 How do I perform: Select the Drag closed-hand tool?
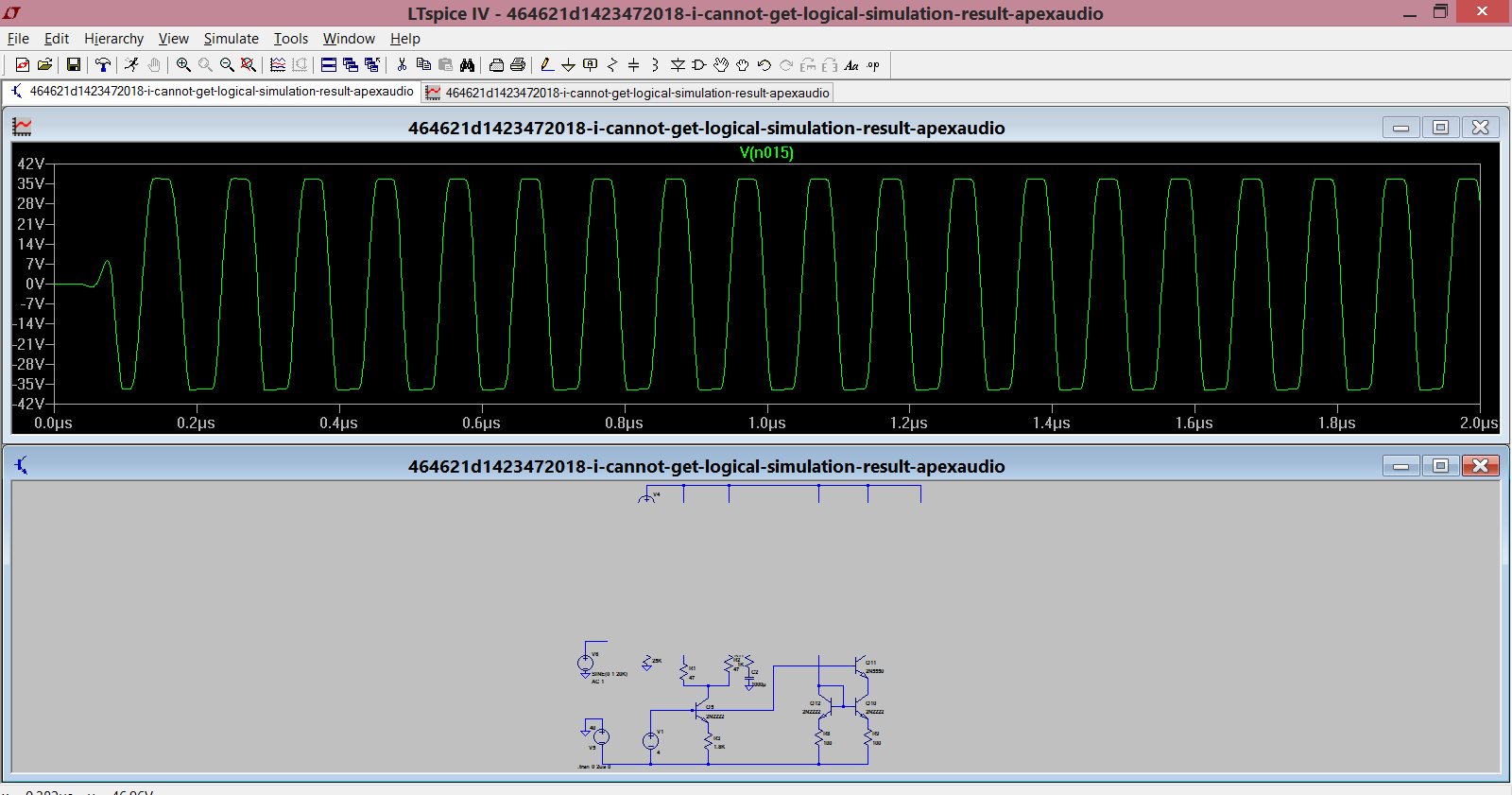(743, 65)
